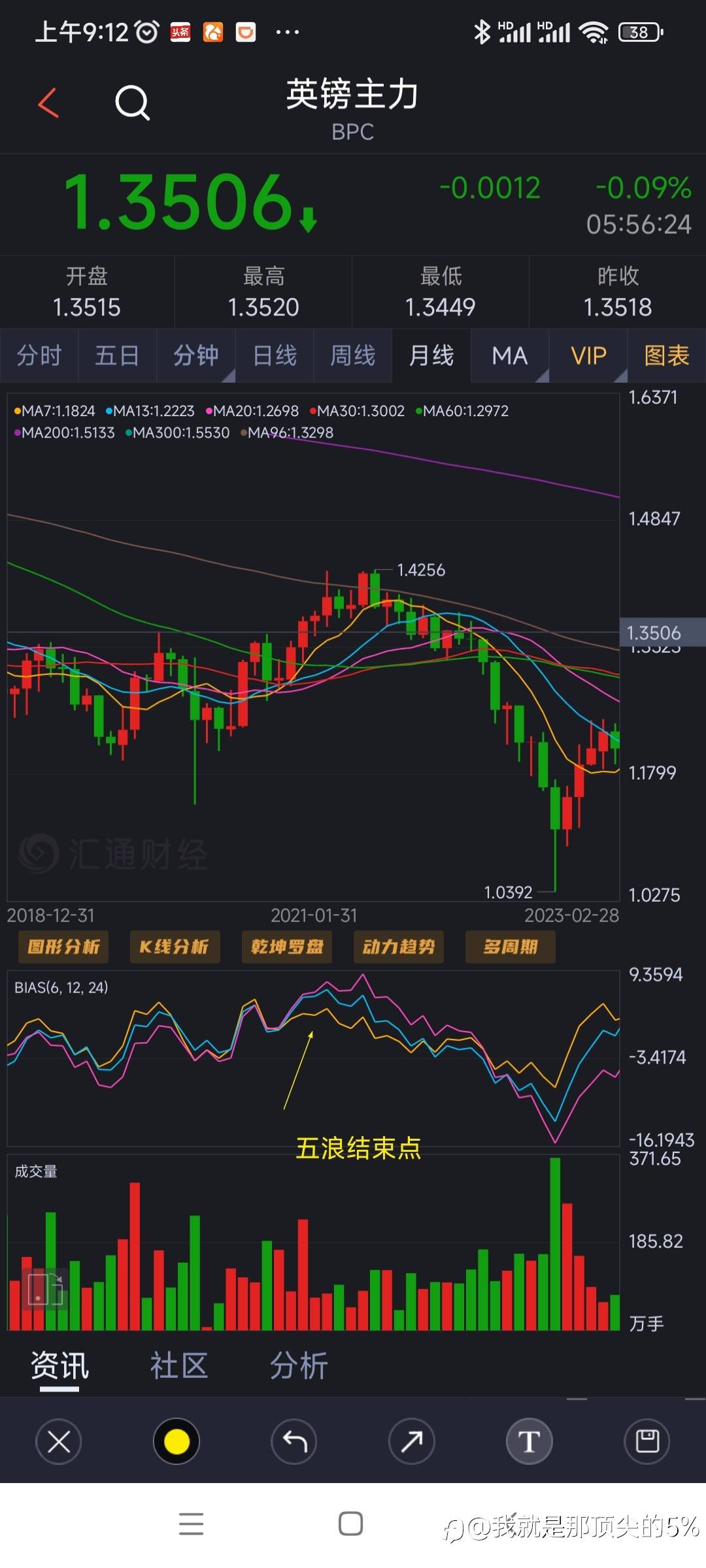This screenshot has height=1568, width=706.
Task: Open the 图表 tab
Action: 667,356
